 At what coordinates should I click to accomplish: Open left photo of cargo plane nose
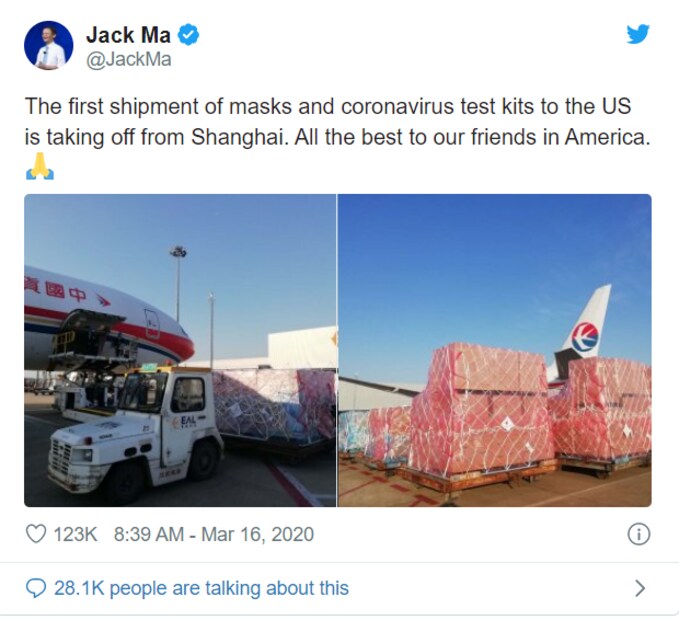click(x=180, y=350)
